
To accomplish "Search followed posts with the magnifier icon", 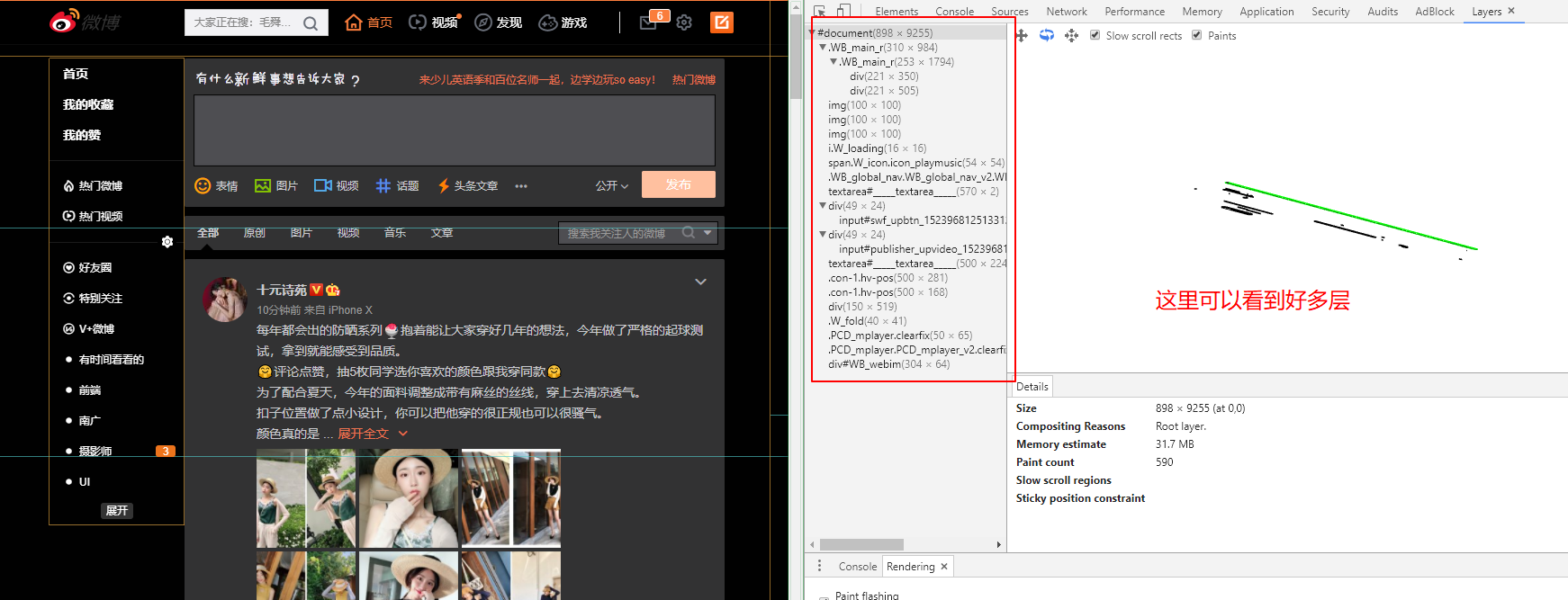I will click(x=689, y=232).
